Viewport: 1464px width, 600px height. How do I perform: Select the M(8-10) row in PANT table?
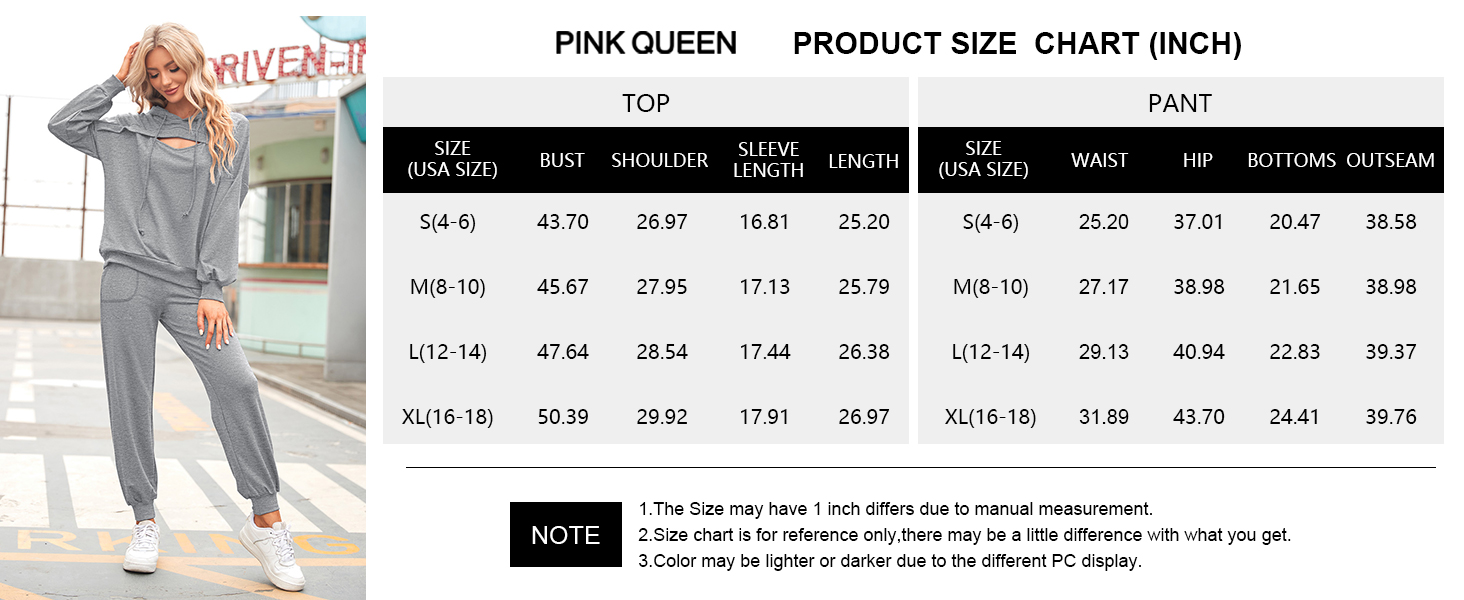pos(990,287)
